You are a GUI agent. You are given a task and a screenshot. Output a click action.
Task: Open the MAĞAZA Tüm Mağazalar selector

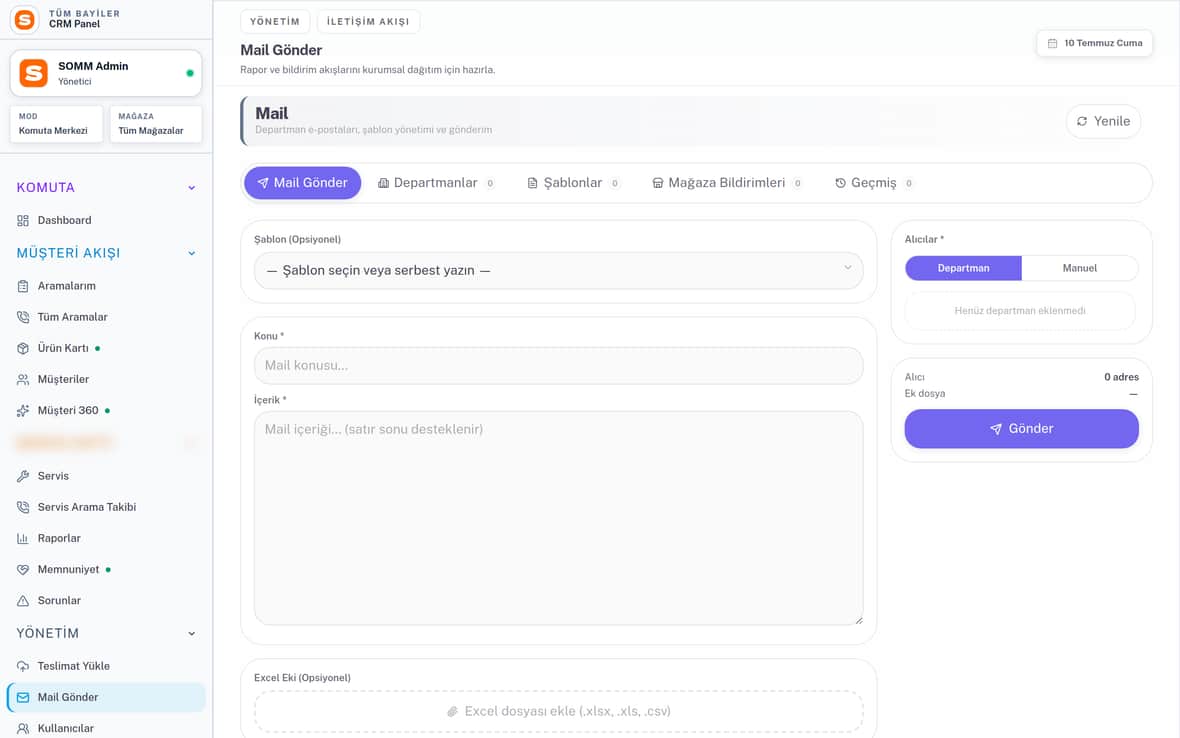[x=156, y=124]
